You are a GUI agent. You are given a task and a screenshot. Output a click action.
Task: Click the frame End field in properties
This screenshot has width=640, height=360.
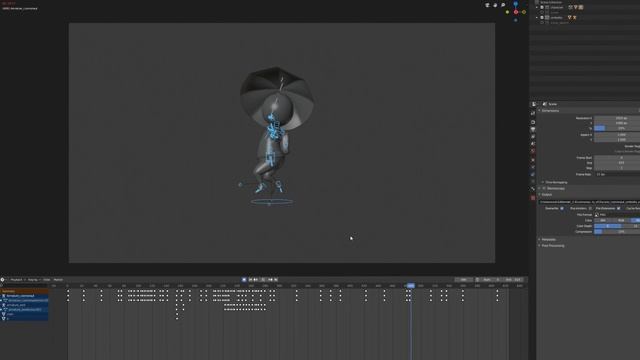(x=617, y=163)
